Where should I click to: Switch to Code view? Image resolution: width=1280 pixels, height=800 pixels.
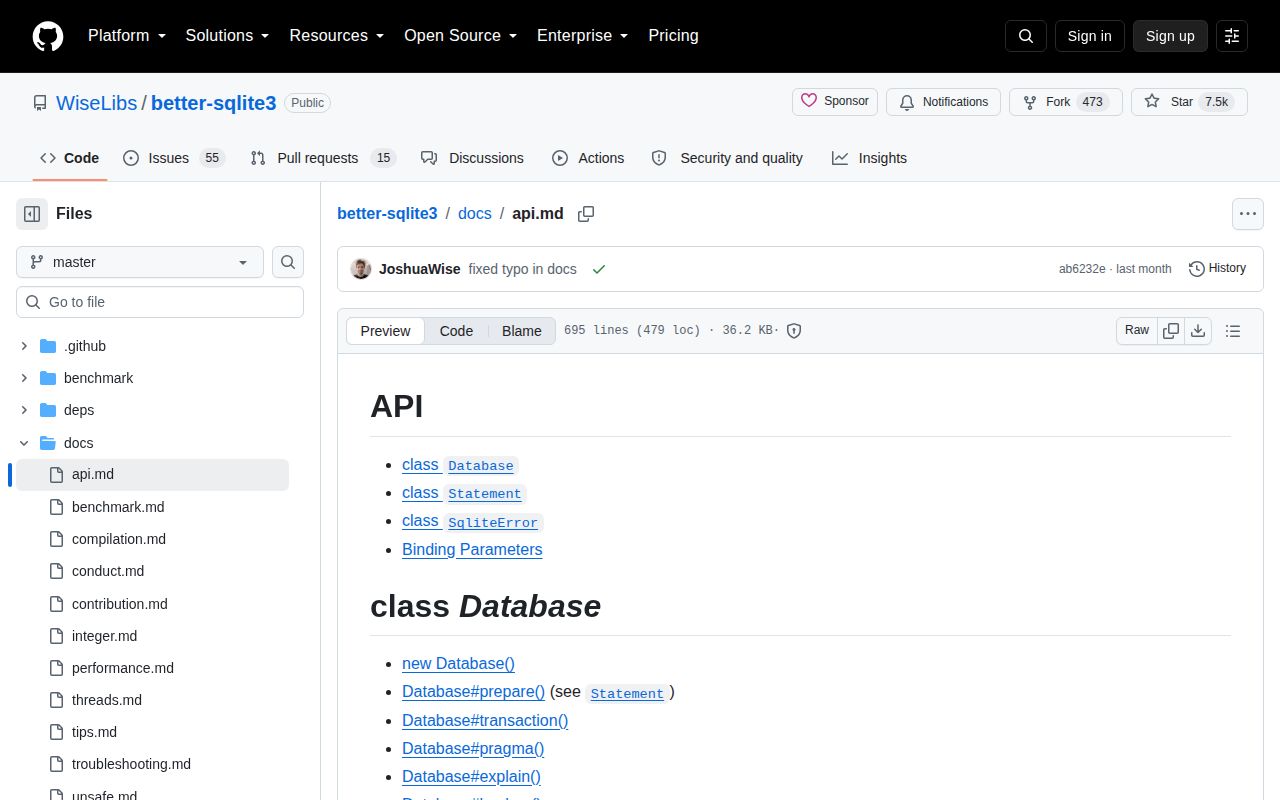[x=456, y=331]
